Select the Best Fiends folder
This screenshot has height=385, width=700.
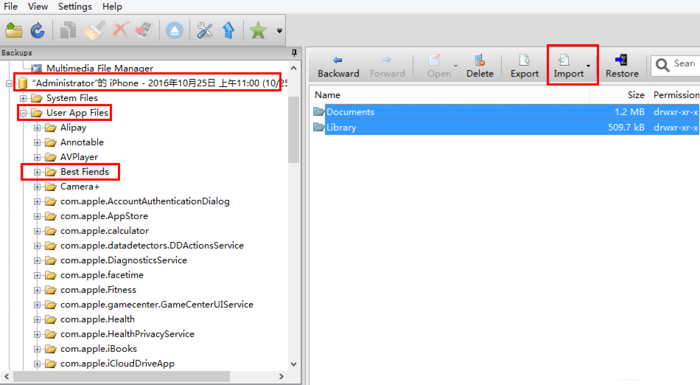click(x=84, y=172)
